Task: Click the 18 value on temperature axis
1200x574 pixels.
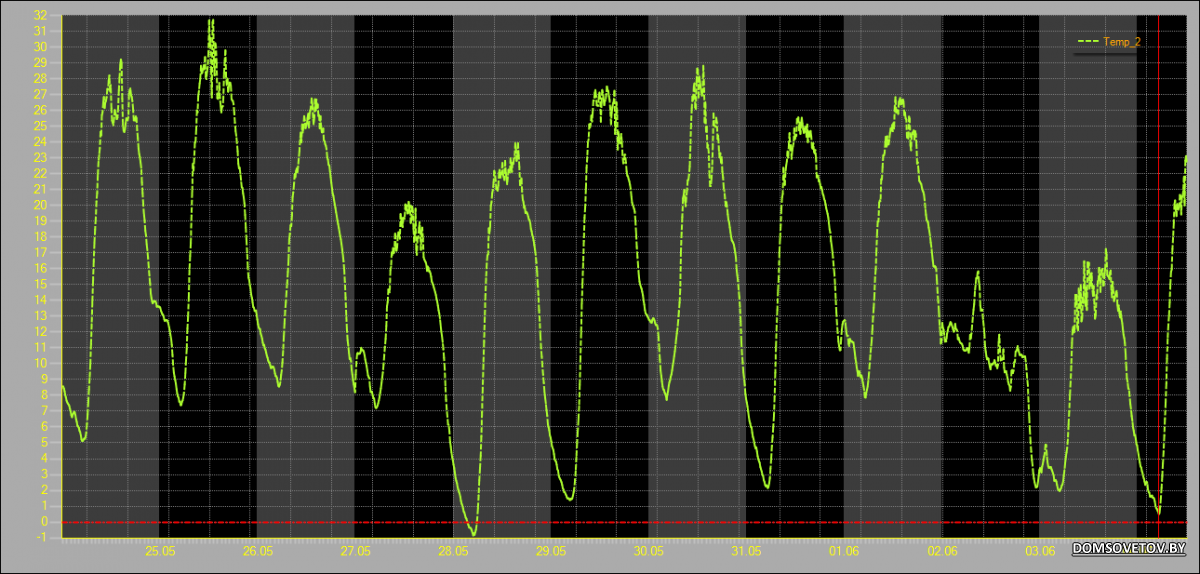Action: click(40, 237)
